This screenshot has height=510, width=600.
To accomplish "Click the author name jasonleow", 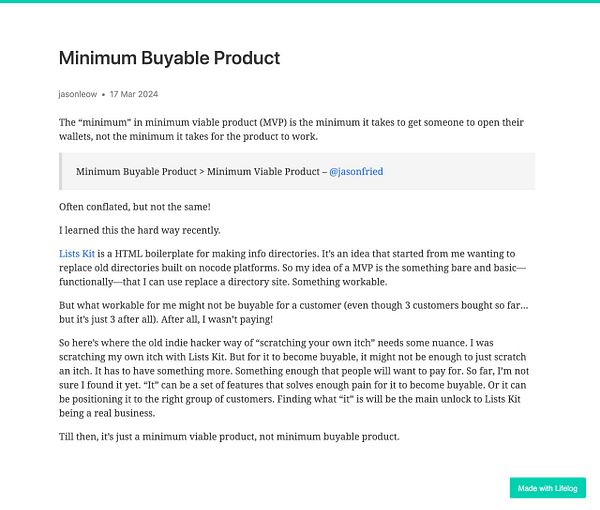I will point(78,94).
